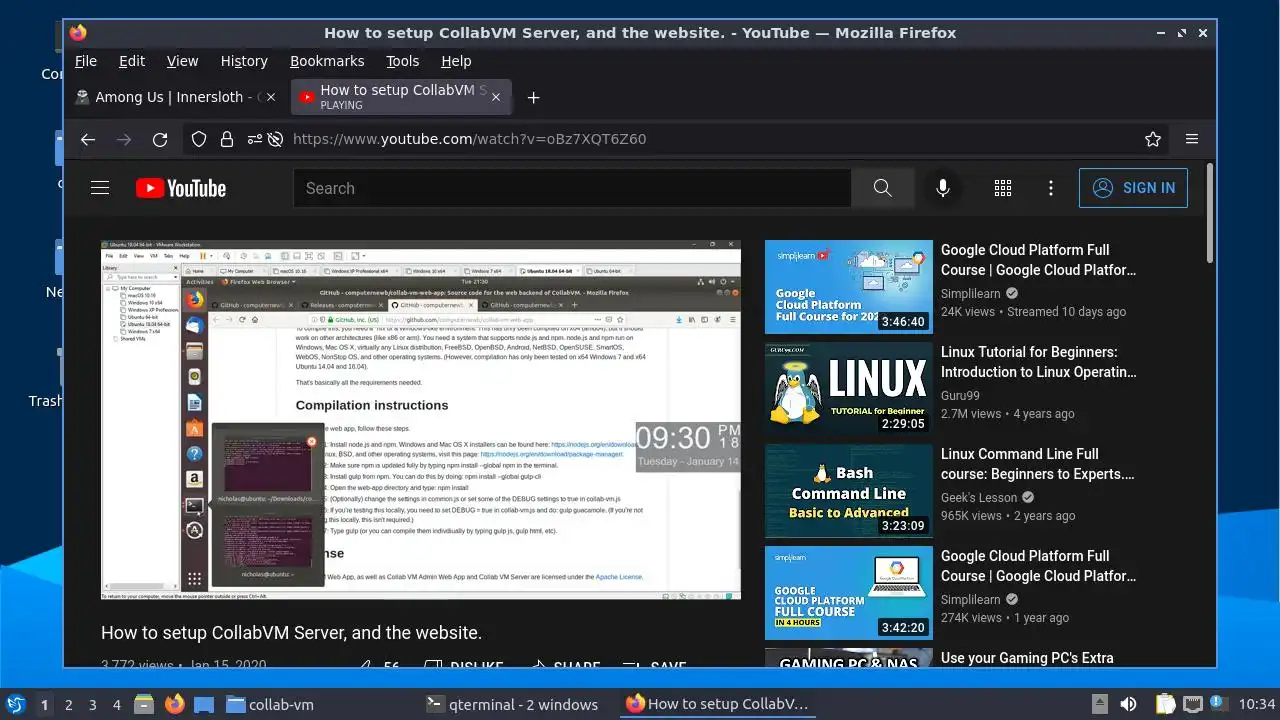Image resolution: width=1280 pixels, height=720 pixels.
Task: Open clipboard manager tray icon
Action: coord(1166,704)
